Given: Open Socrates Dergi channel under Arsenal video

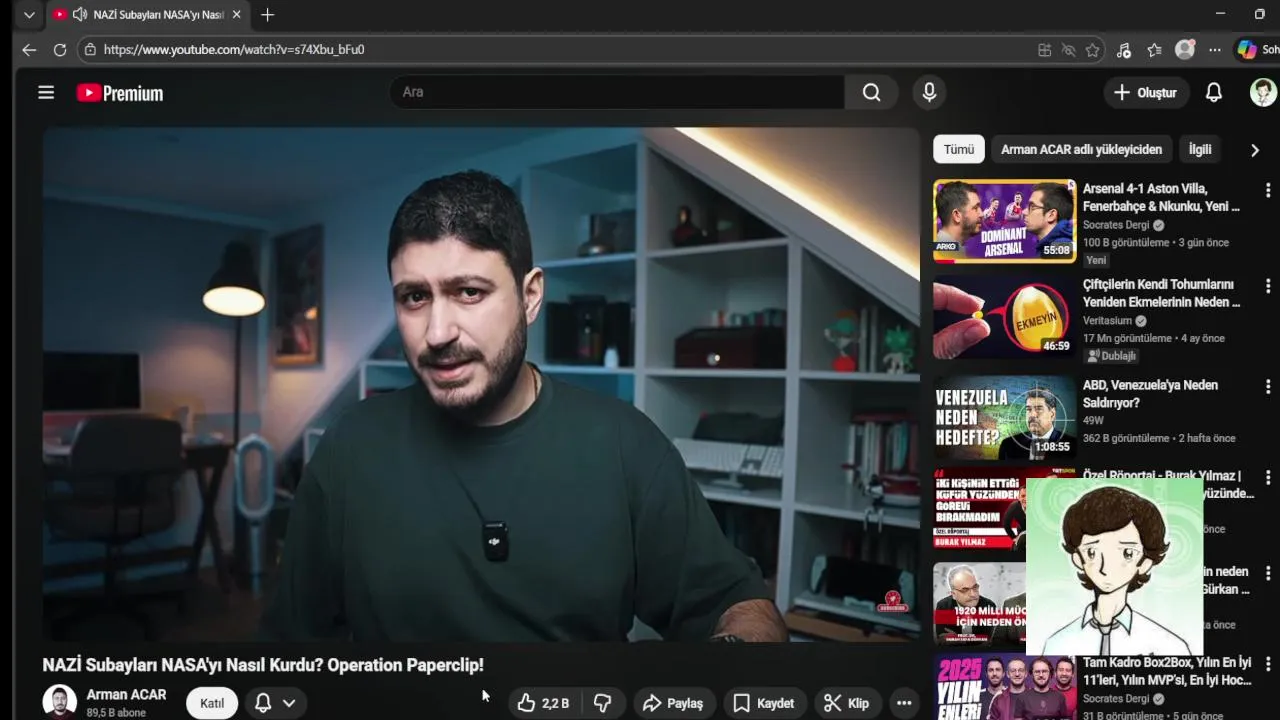Looking at the screenshot, I should click(1116, 225).
